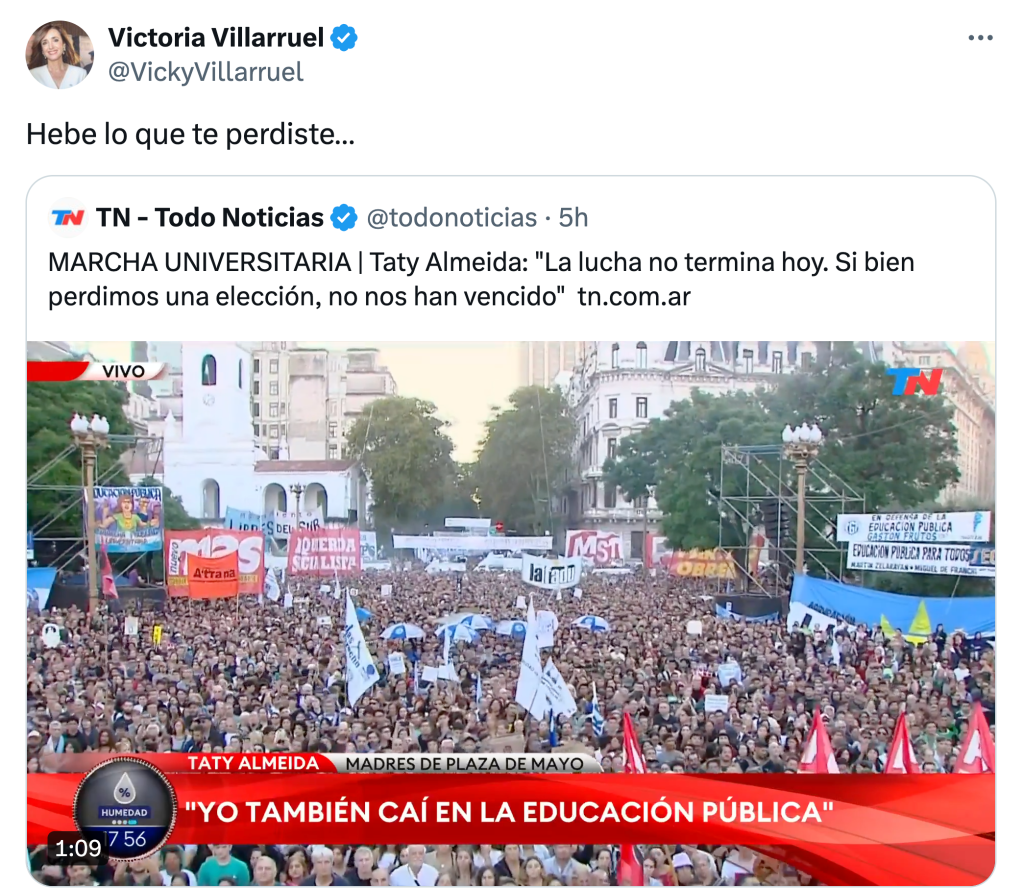Click the quoted tweet text about Marcha Universitaria
The width and height of the screenshot is (1023, 888).
click(x=481, y=279)
